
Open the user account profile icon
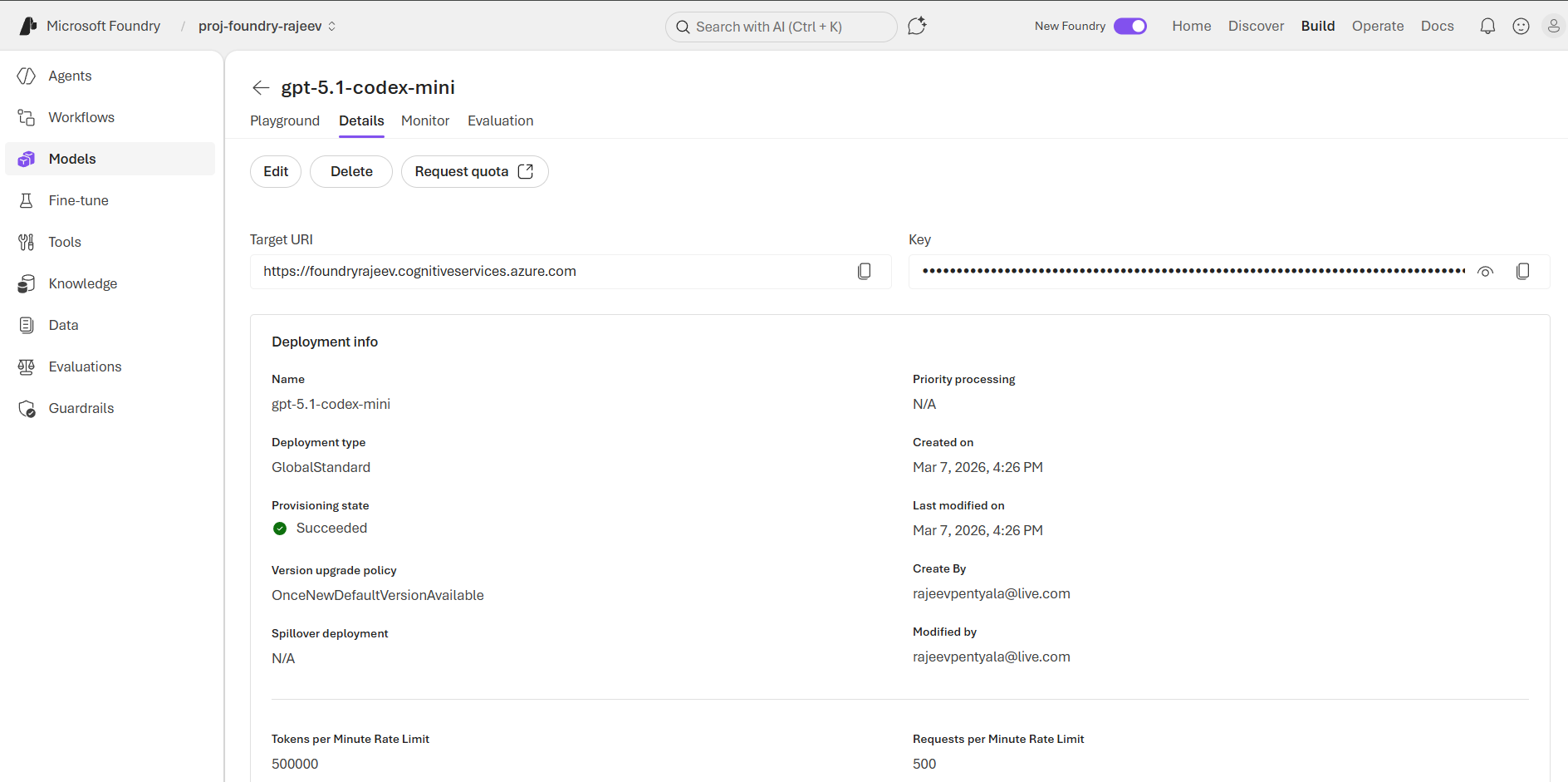point(1552,27)
